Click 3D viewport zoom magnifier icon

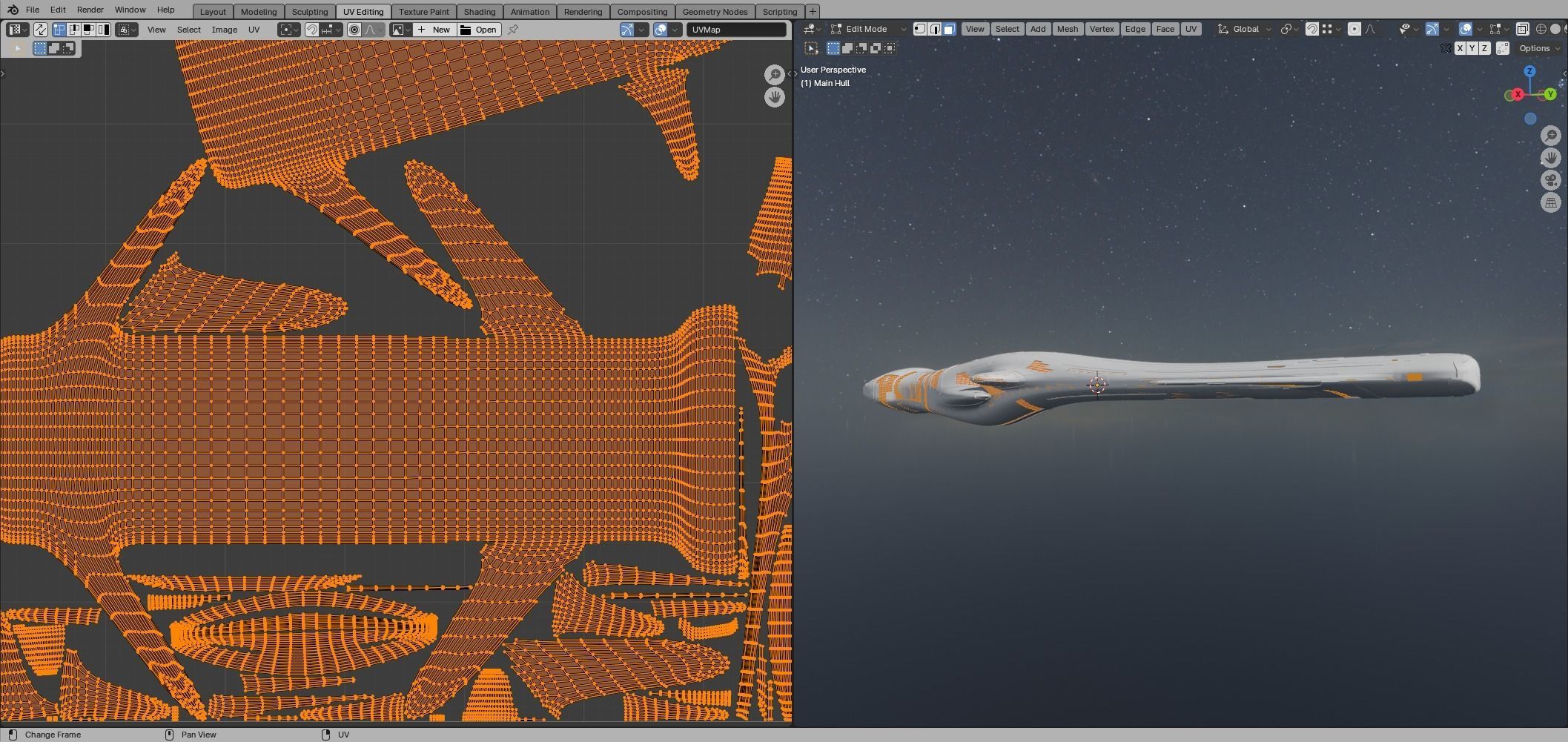click(x=1551, y=136)
